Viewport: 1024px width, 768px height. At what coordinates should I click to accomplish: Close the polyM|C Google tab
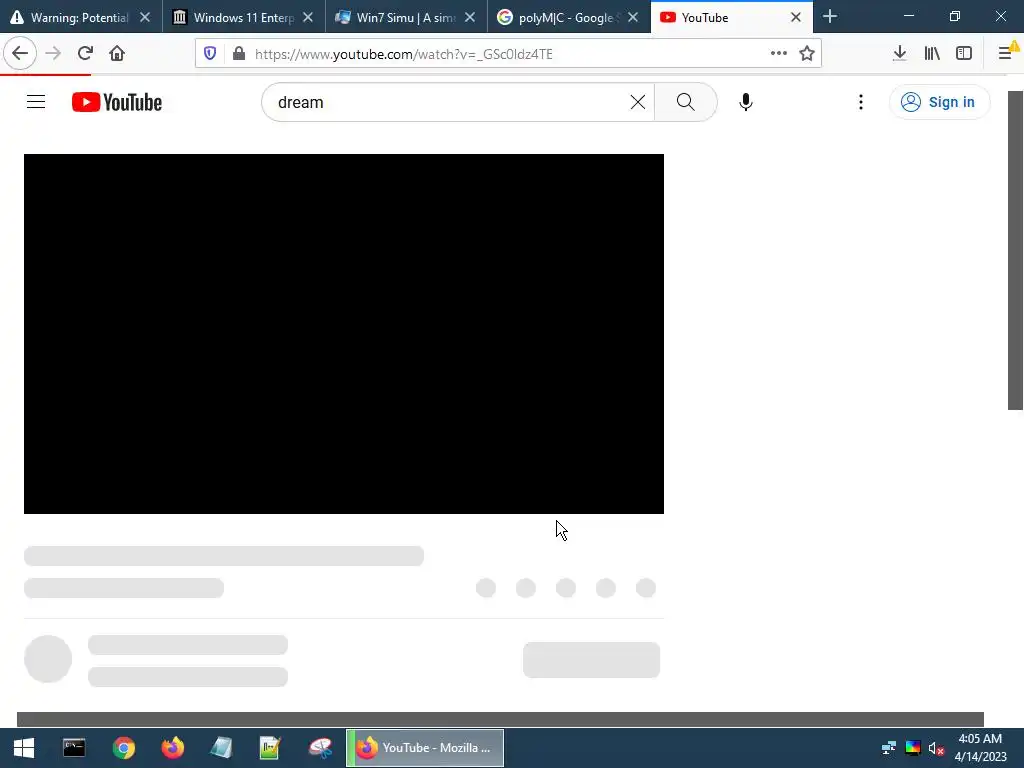click(633, 18)
